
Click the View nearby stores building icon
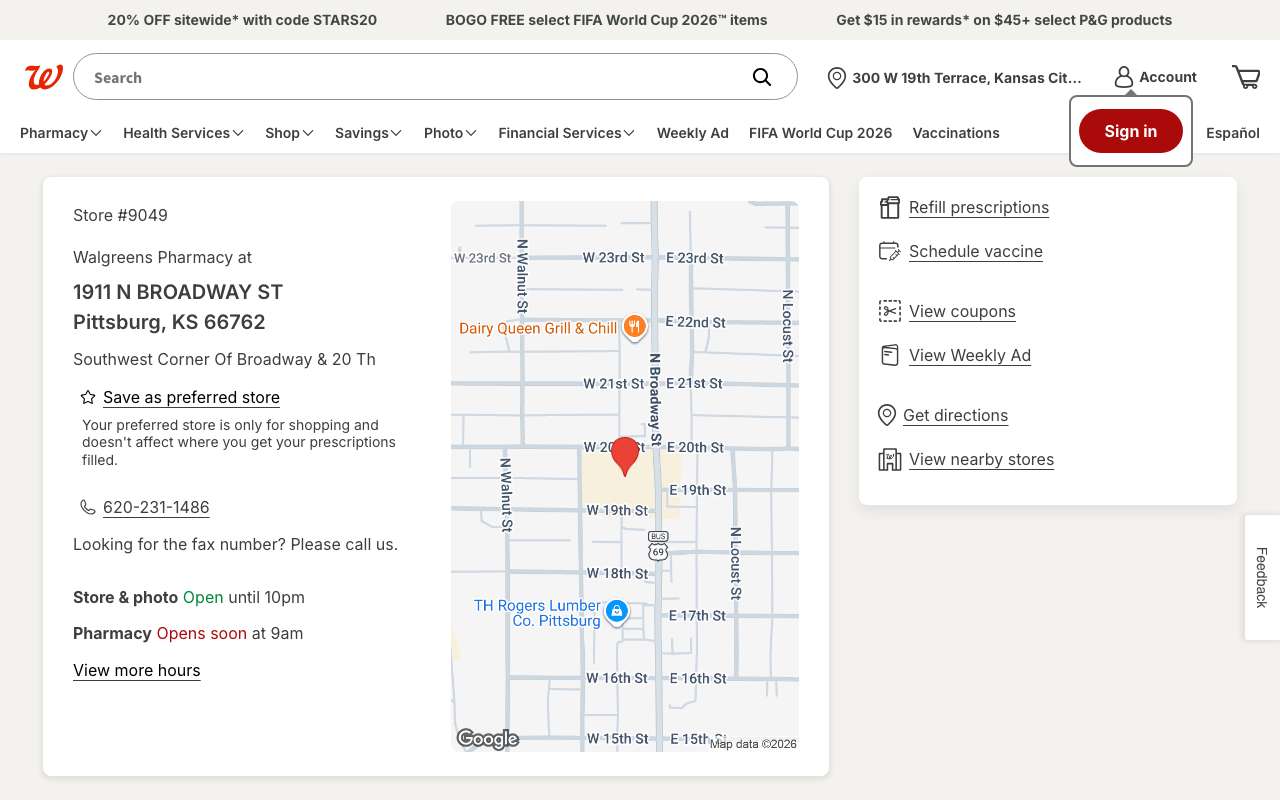[x=890, y=459]
